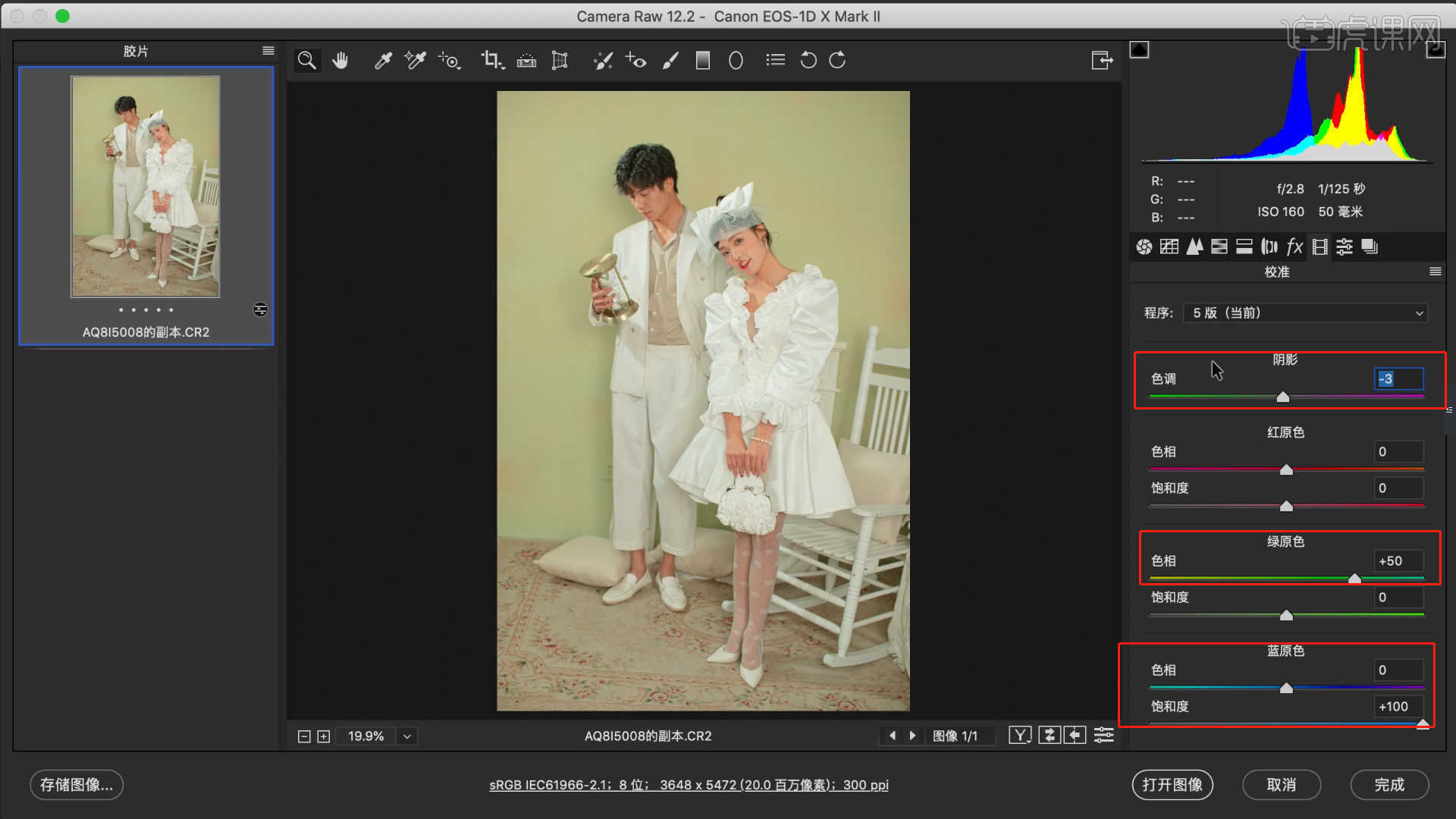Switch to the Effects fx tab
Screen dimensions: 1456x819
tap(1294, 246)
